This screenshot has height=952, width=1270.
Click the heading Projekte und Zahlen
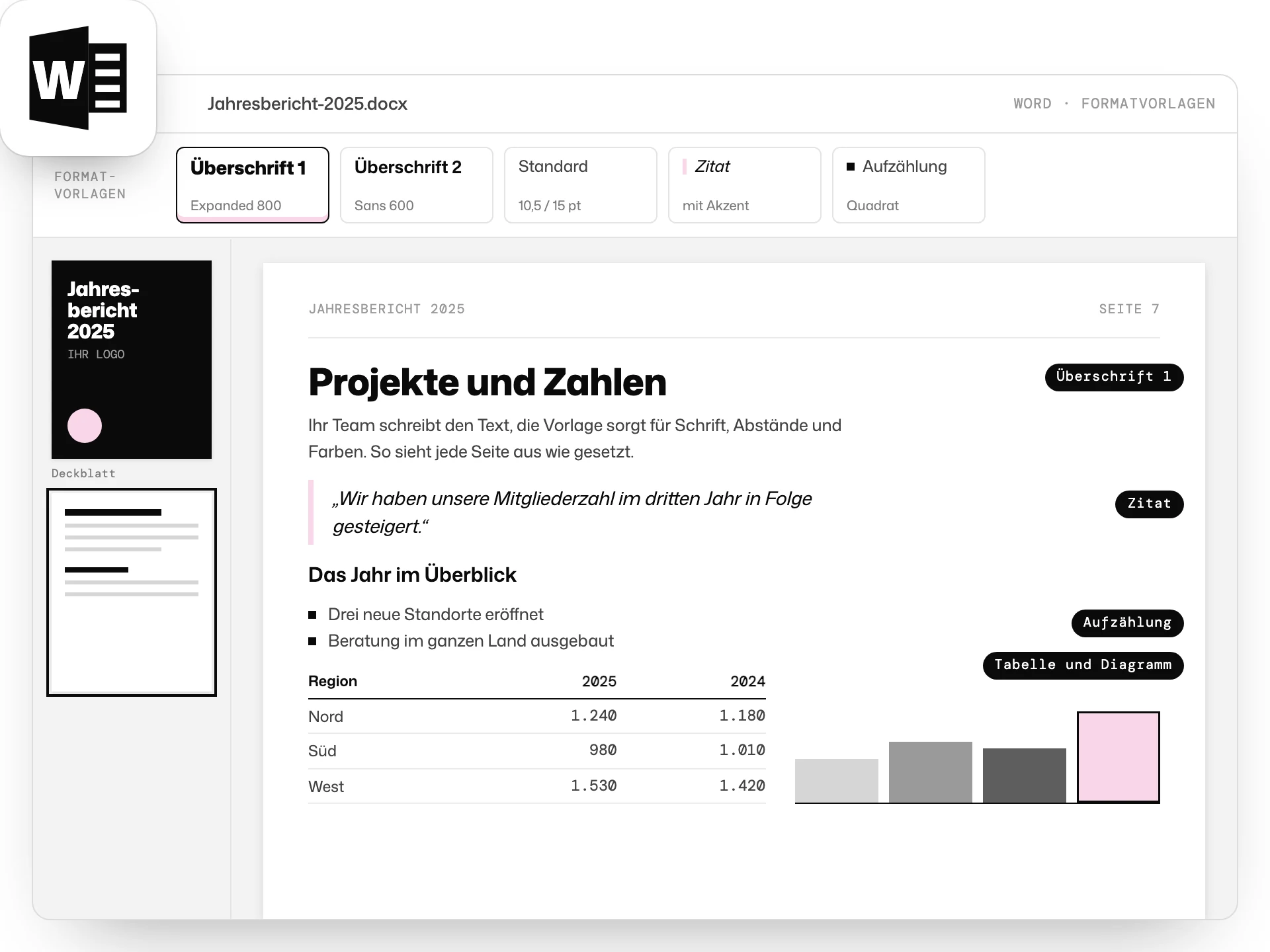[487, 382]
